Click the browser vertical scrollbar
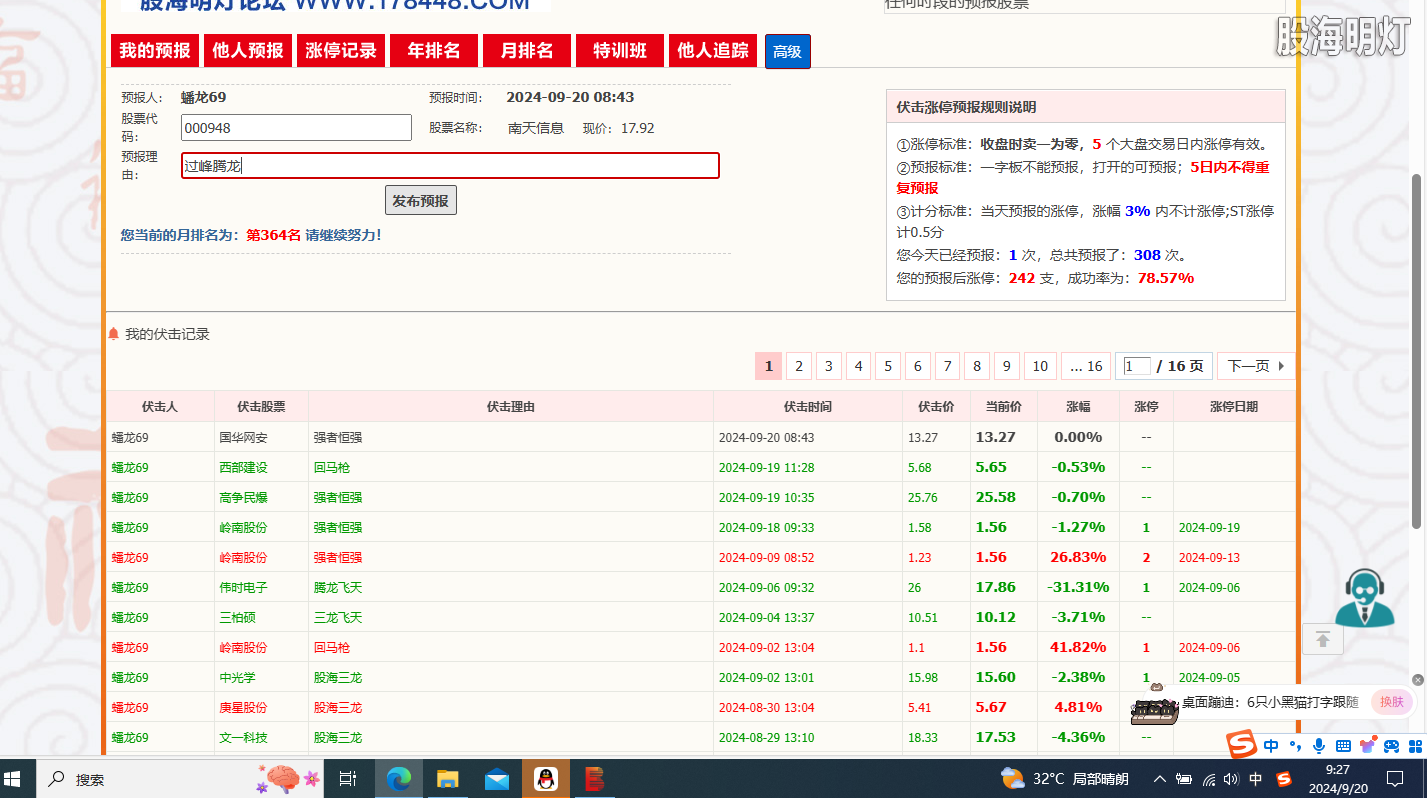The width and height of the screenshot is (1427, 798). click(x=1416, y=350)
